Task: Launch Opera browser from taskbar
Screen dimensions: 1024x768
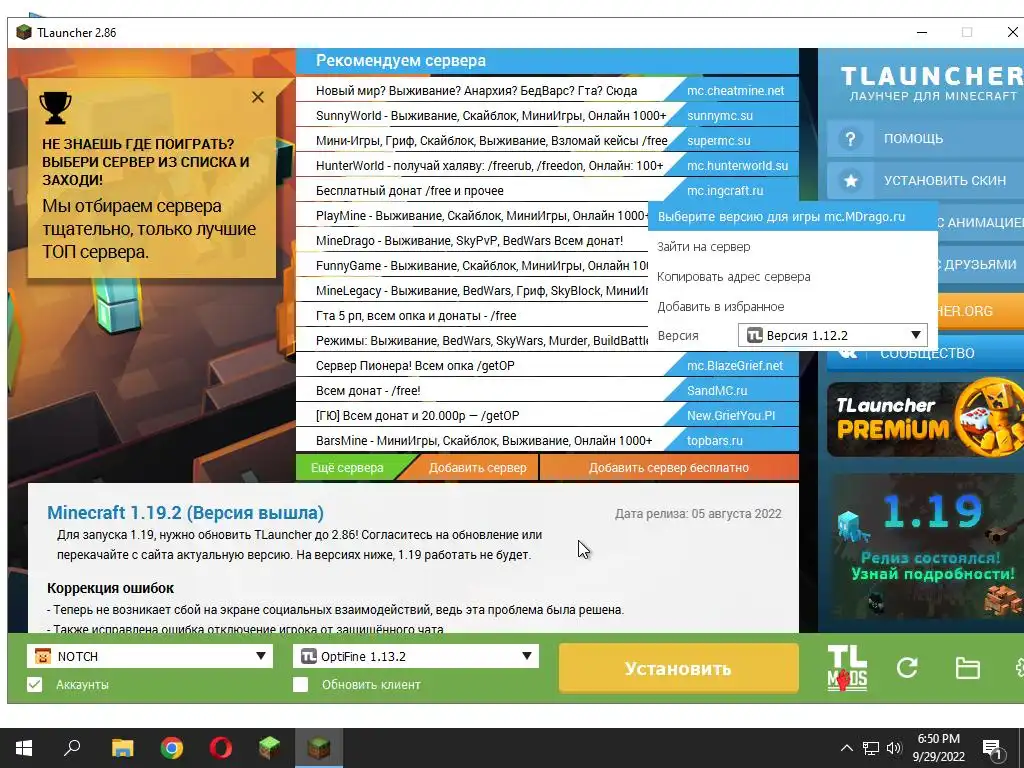Action: 221,748
